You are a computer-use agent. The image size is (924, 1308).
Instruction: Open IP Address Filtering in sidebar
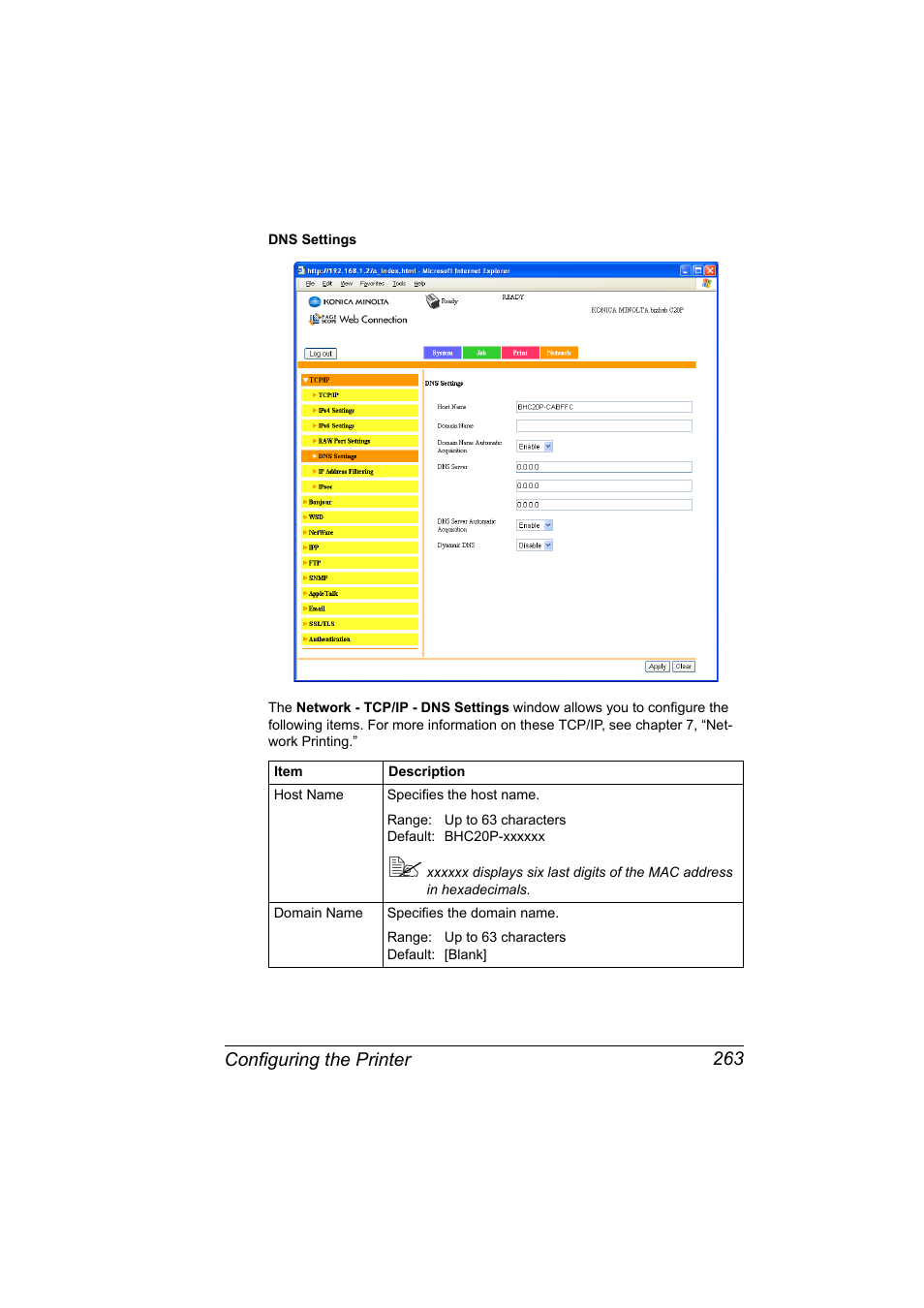(x=359, y=472)
